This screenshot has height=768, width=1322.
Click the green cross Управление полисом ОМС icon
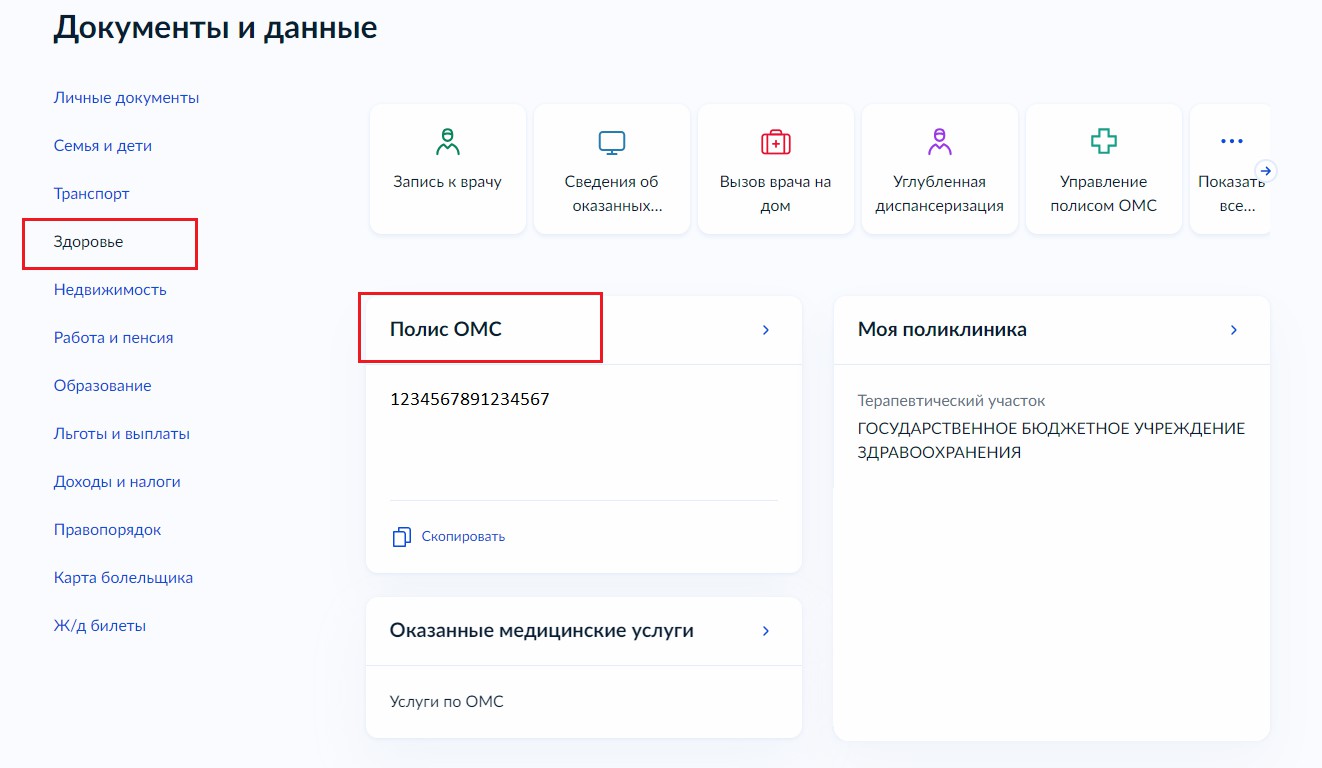point(1103,142)
